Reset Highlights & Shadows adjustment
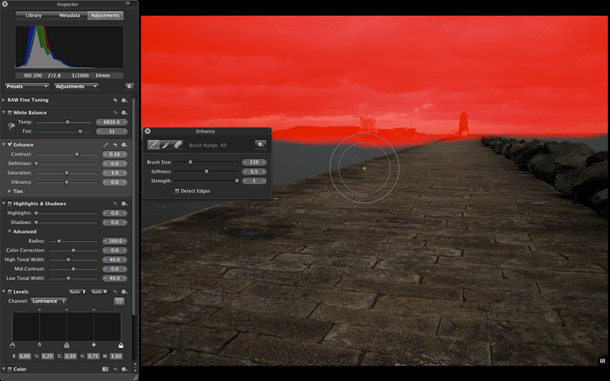 (x=115, y=204)
